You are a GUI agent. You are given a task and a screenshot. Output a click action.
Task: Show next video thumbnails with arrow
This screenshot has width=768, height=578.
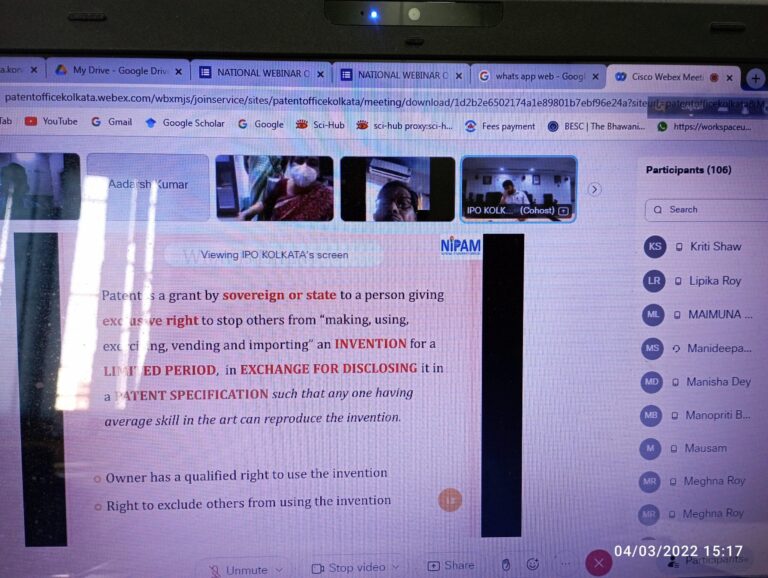[x=595, y=189]
